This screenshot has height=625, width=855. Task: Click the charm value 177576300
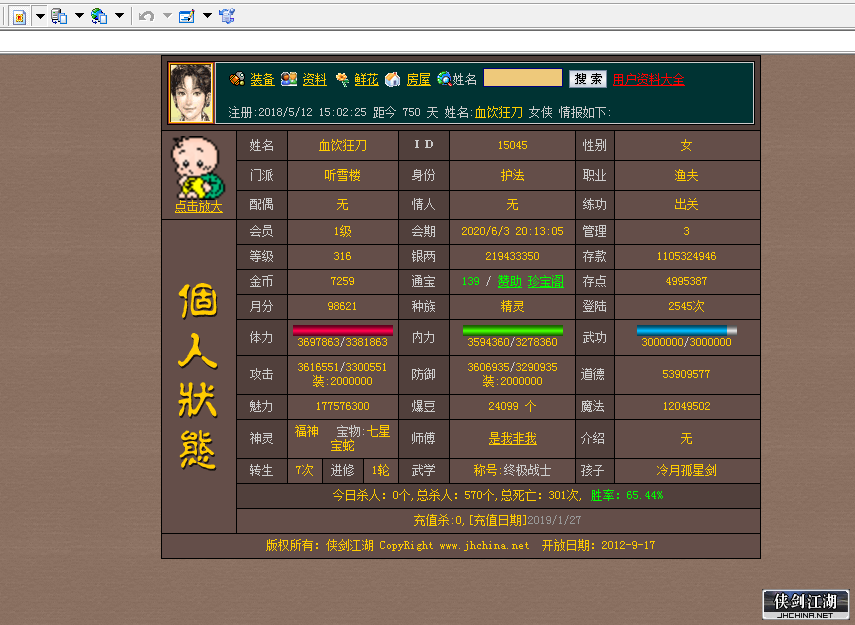pyautogui.click(x=342, y=406)
